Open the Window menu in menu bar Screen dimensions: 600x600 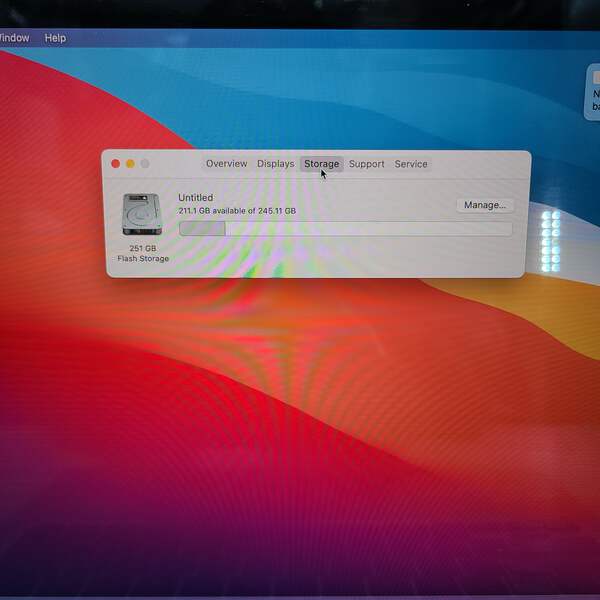click(x=15, y=38)
